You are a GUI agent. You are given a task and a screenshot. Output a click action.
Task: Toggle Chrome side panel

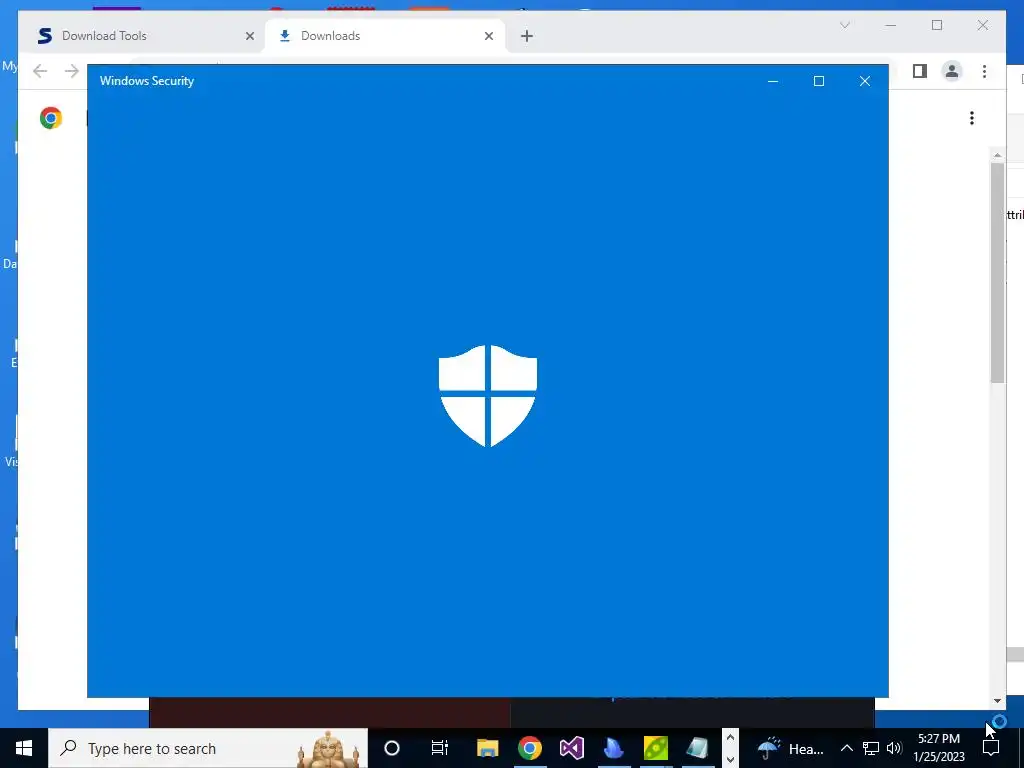coord(920,71)
